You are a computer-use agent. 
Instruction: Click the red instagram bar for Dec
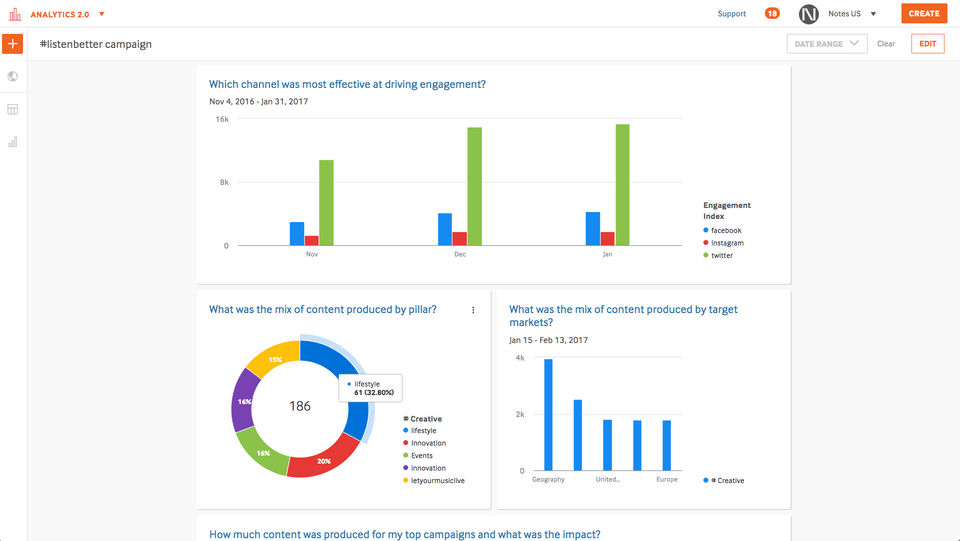point(460,239)
